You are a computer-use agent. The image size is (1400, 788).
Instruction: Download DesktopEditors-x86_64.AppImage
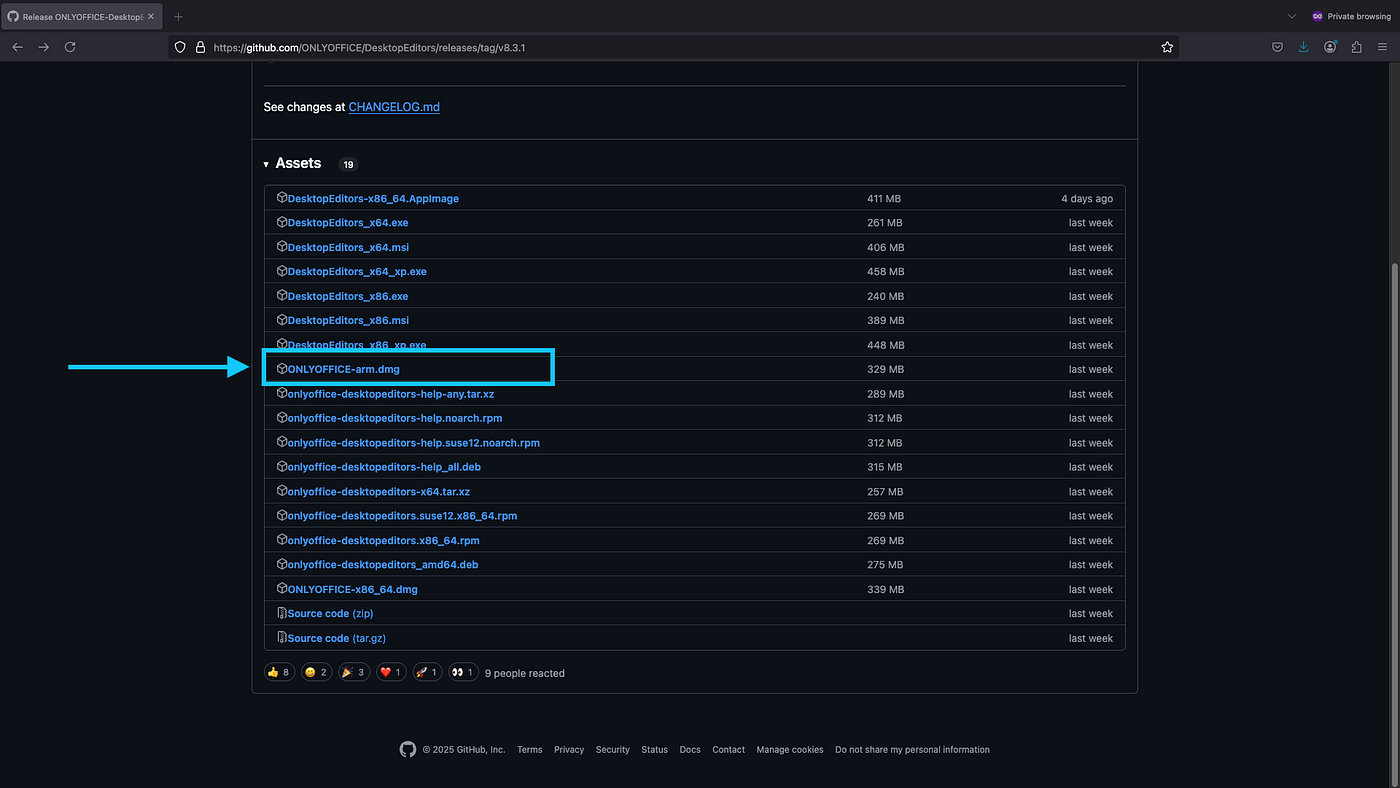point(373,198)
